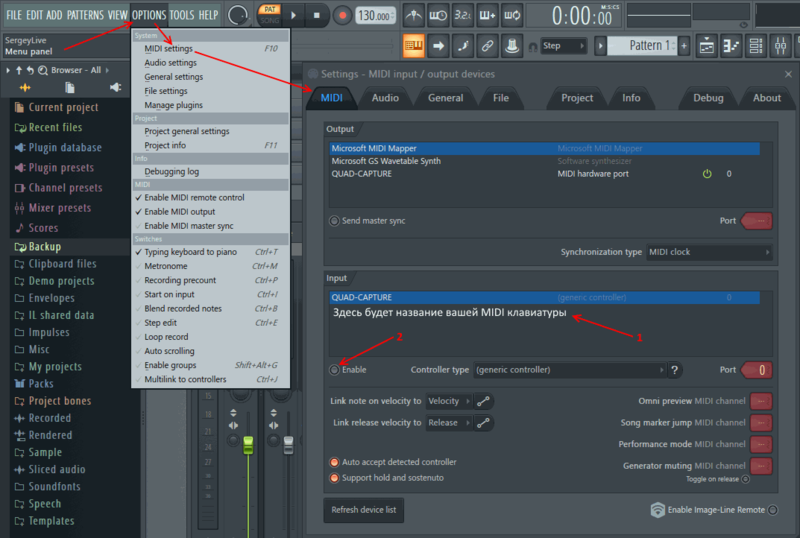Turn on Enable Image-Line Remote

point(773,510)
